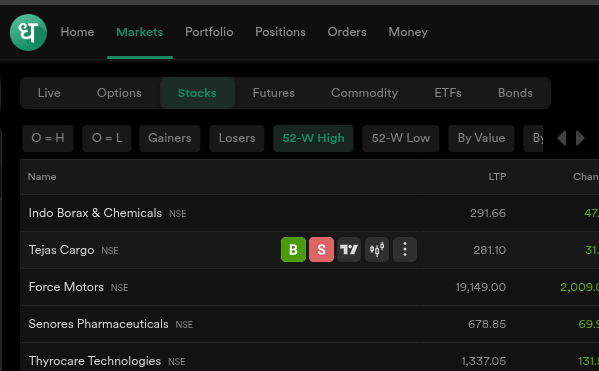Screen dimensions: 599x371
Task: Open ETFs section
Action: (x=448, y=93)
